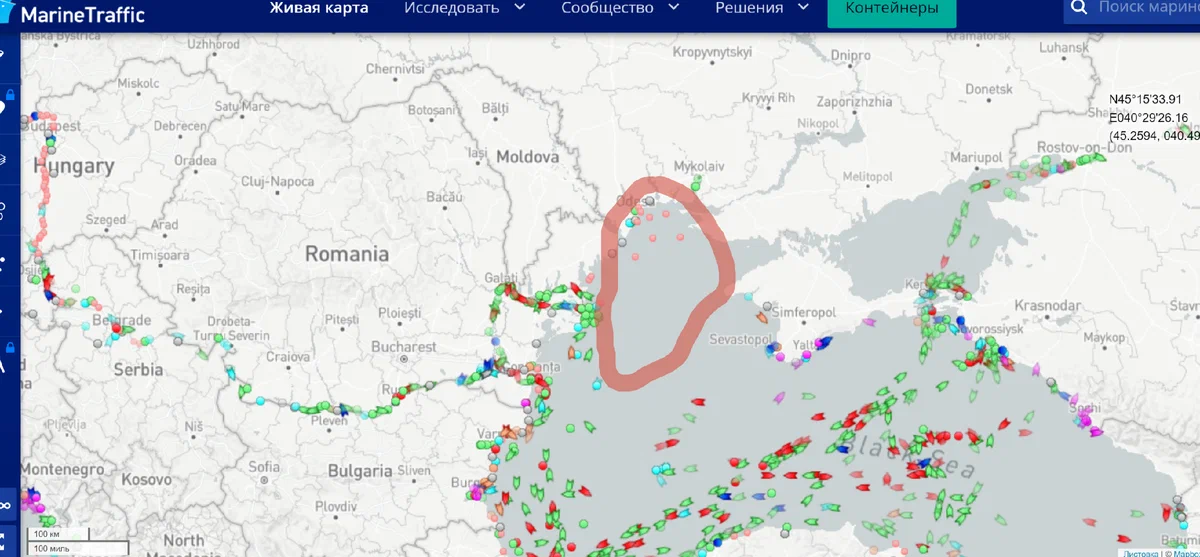The width and height of the screenshot is (1200, 557).
Task: Click the orange vessel marker west of Sevastopol
Action: (760, 317)
